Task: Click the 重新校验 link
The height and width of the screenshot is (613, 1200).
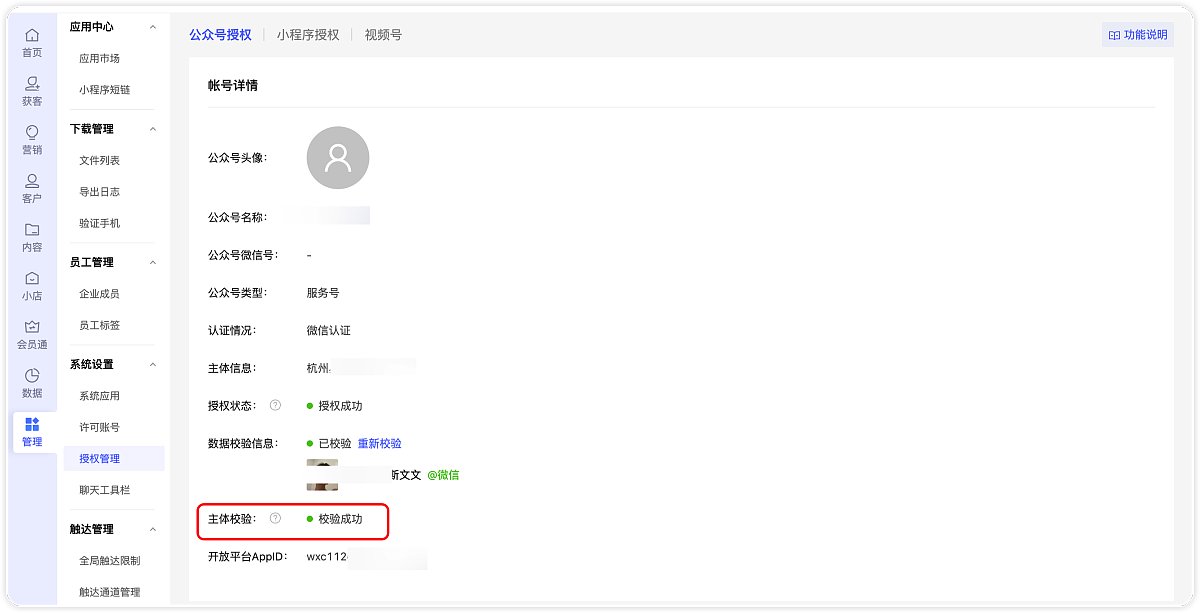Action: coord(380,443)
